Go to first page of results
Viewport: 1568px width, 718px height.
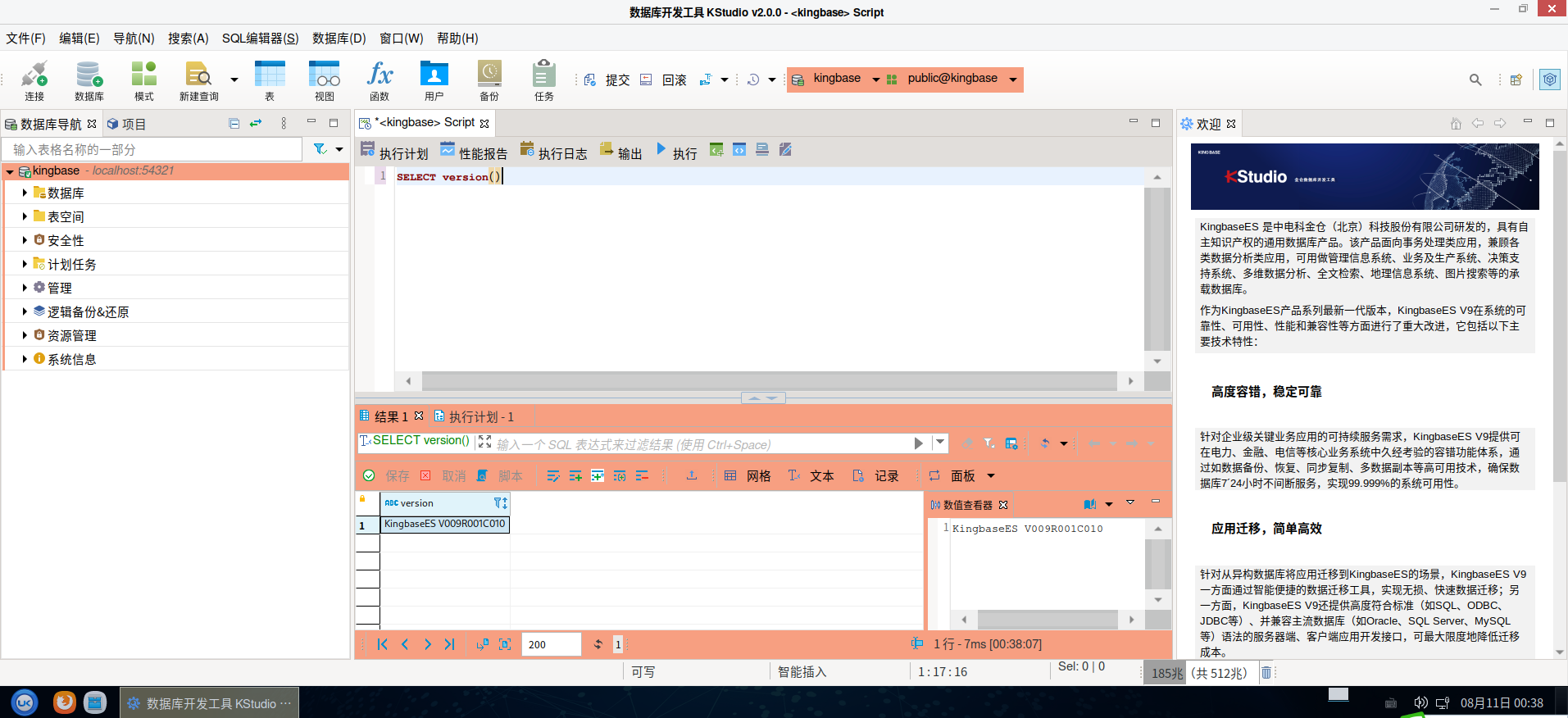pos(382,644)
